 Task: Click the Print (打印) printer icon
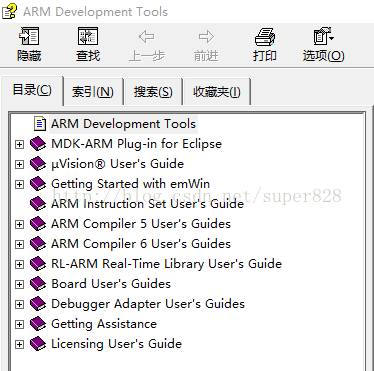[265, 36]
